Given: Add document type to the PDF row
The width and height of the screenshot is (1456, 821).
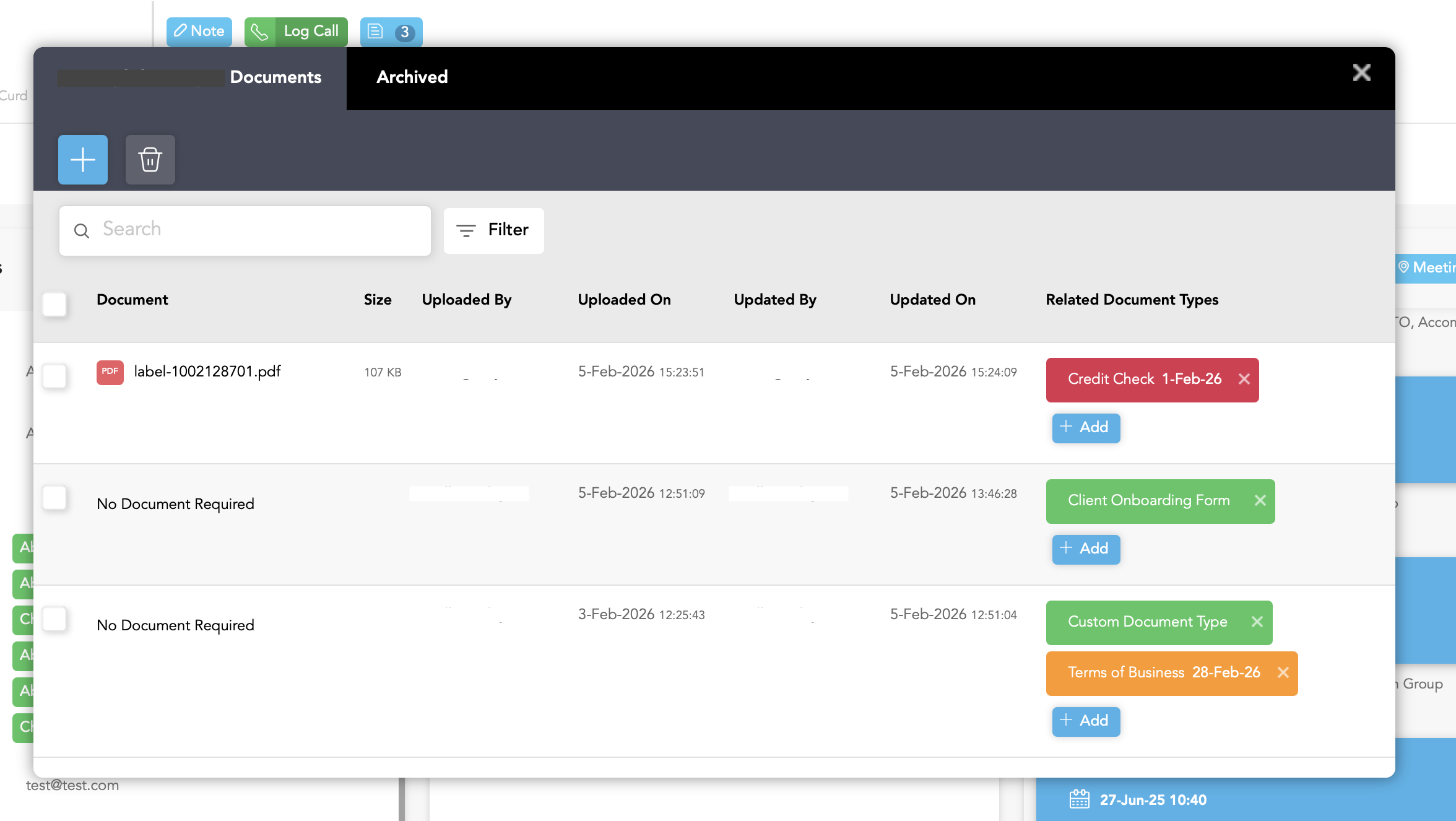Looking at the screenshot, I should coord(1085,428).
